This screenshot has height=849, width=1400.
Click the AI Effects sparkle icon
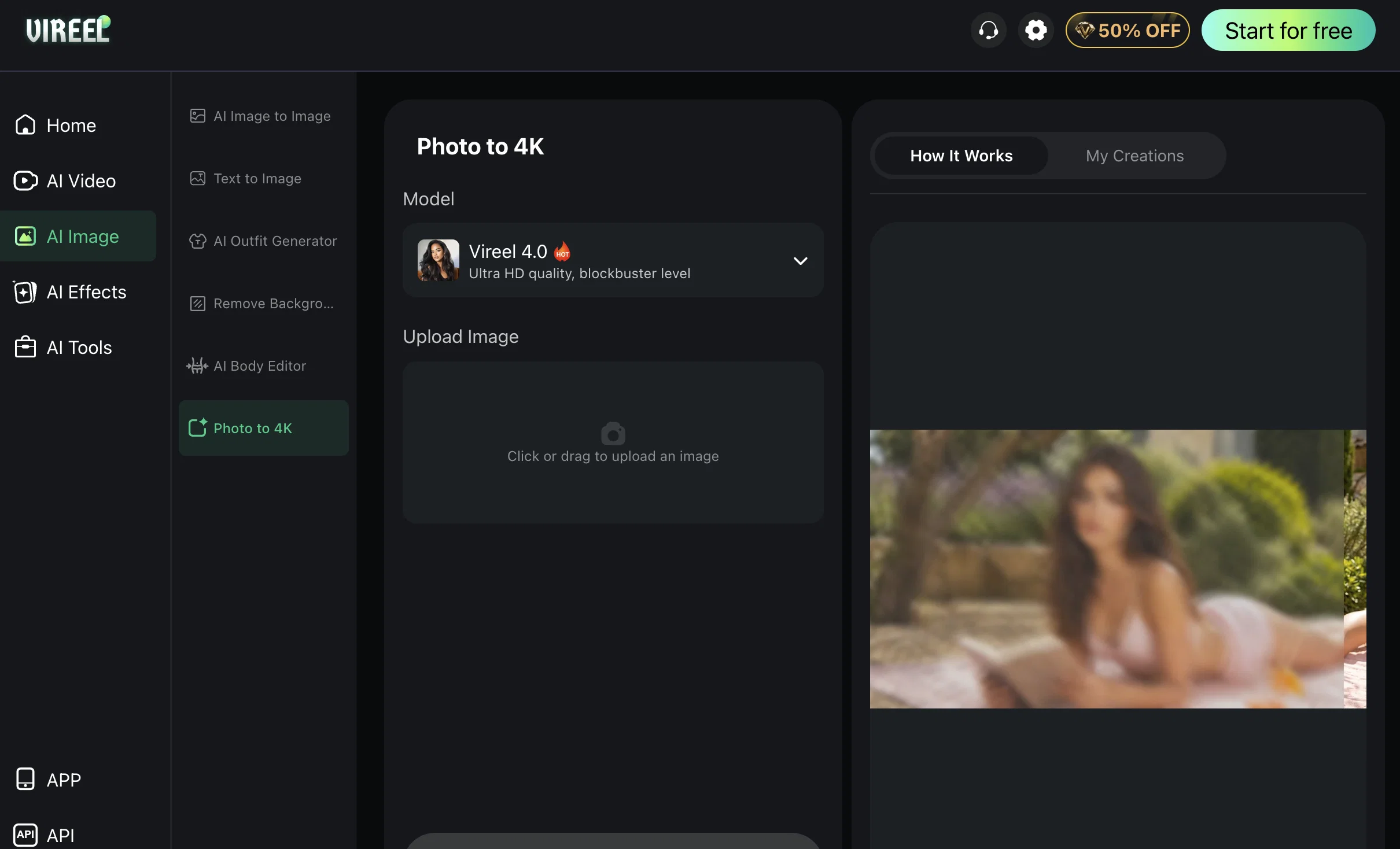click(x=25, y=291)
